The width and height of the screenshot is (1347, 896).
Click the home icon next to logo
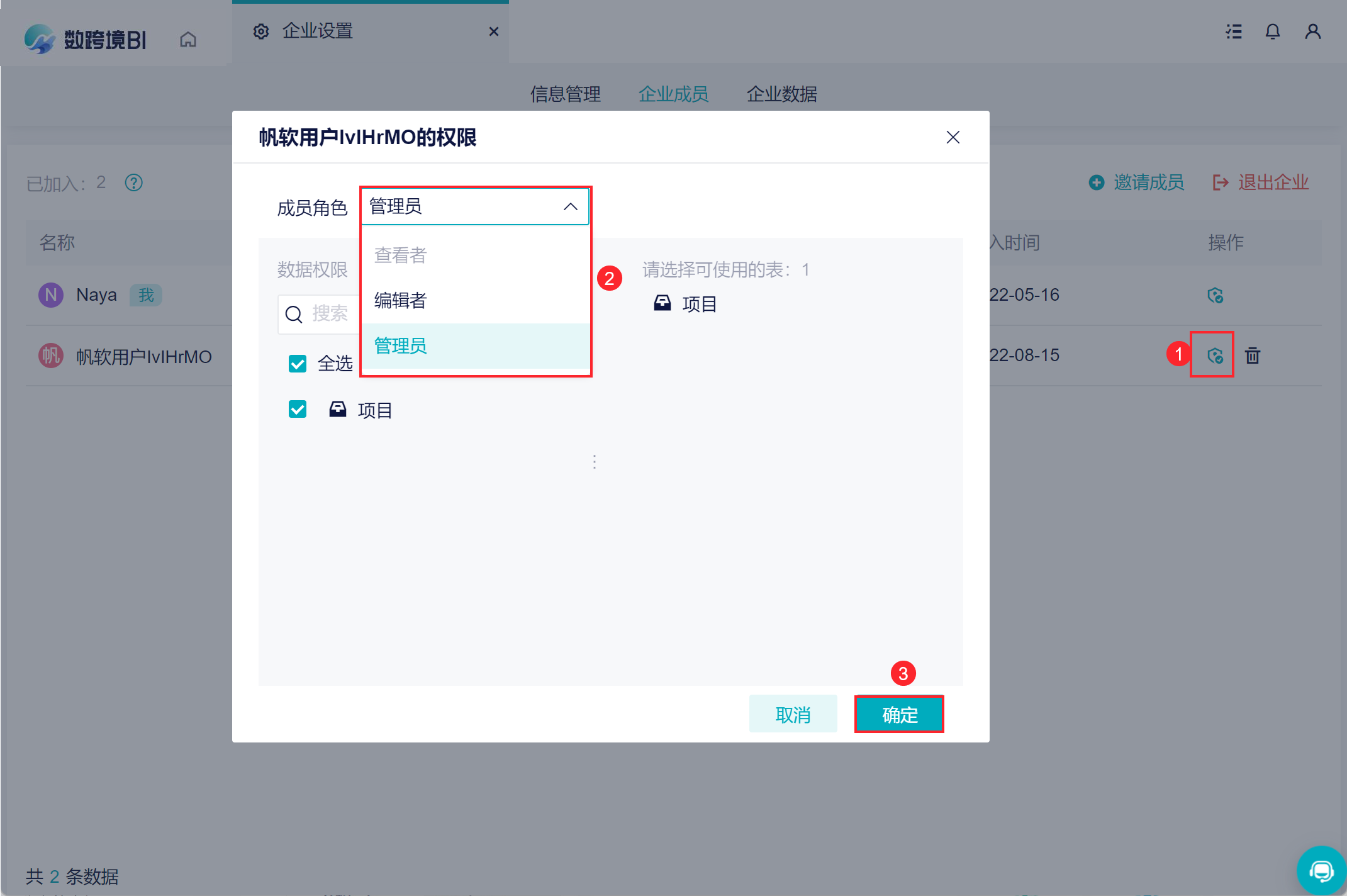(x=187, y=40)
